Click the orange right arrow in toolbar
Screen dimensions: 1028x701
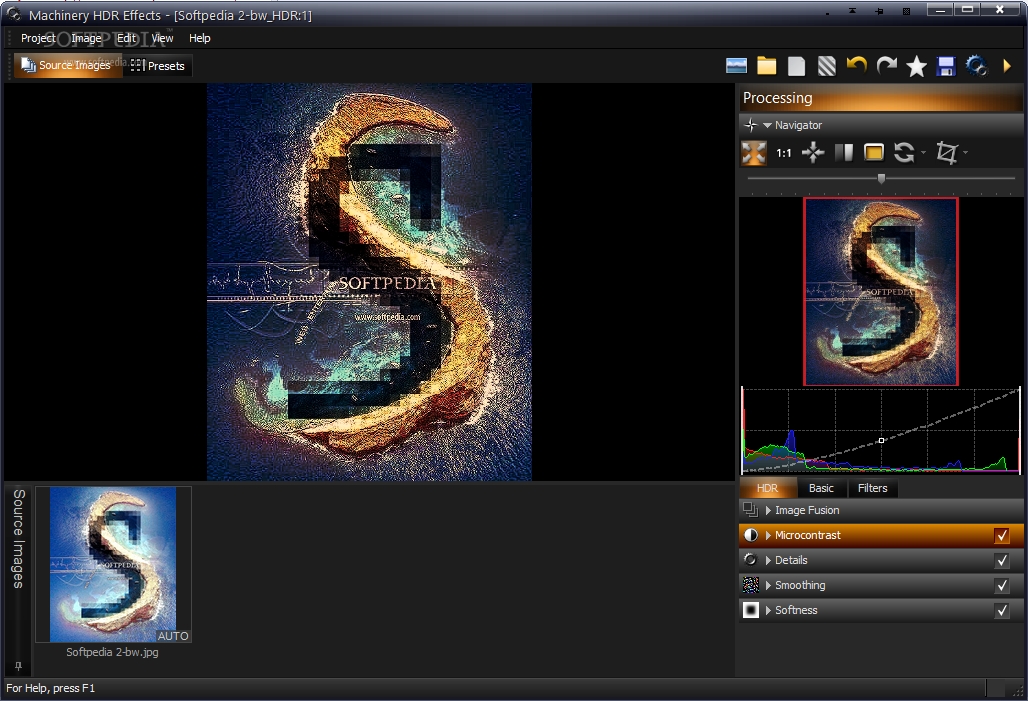[x=1007, y=66]
